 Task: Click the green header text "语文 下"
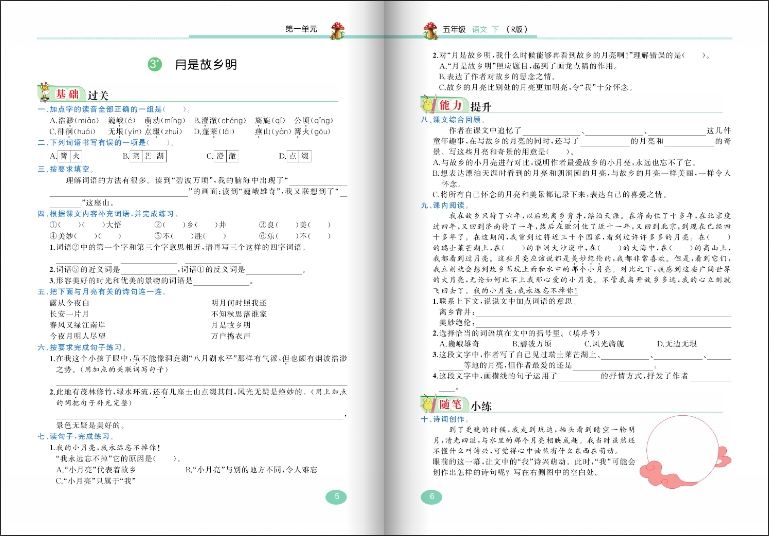point(485,29)
